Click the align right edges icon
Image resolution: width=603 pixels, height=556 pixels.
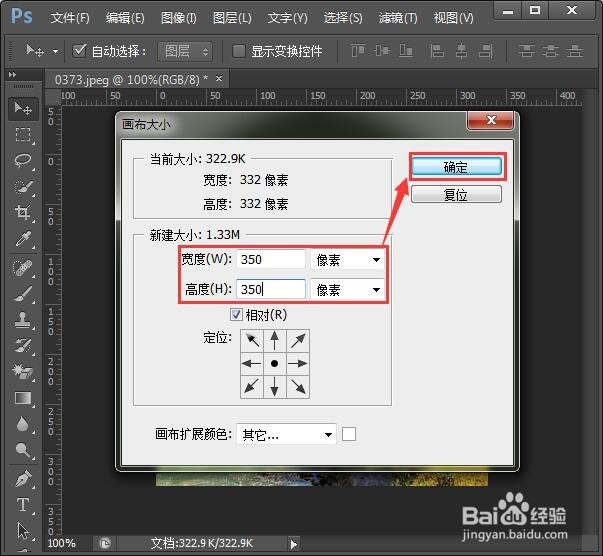tap(485, 50)
